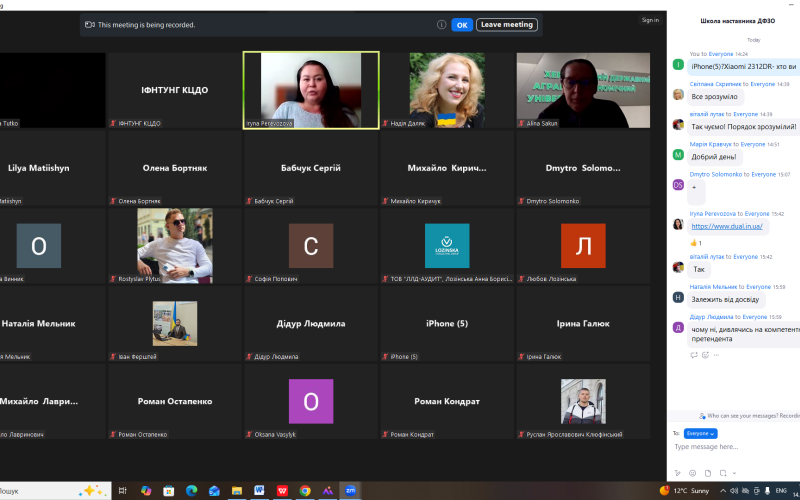The width and height of the screenshot is (800, 500).
Task: Click chat message Все зрозуміло
Action: pos(714,96)
